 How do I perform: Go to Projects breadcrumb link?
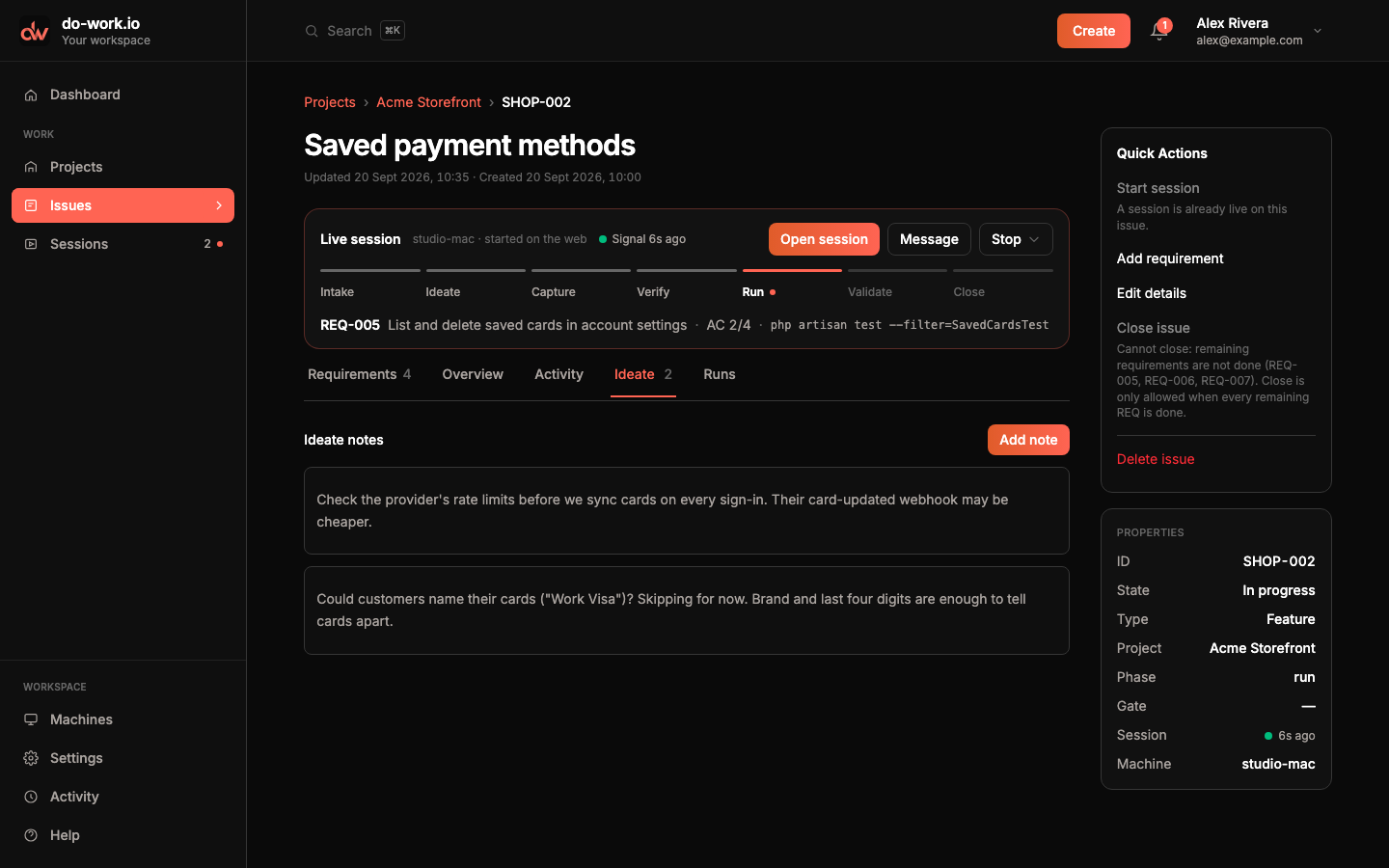pyautogui.click(x=330, y=102)
